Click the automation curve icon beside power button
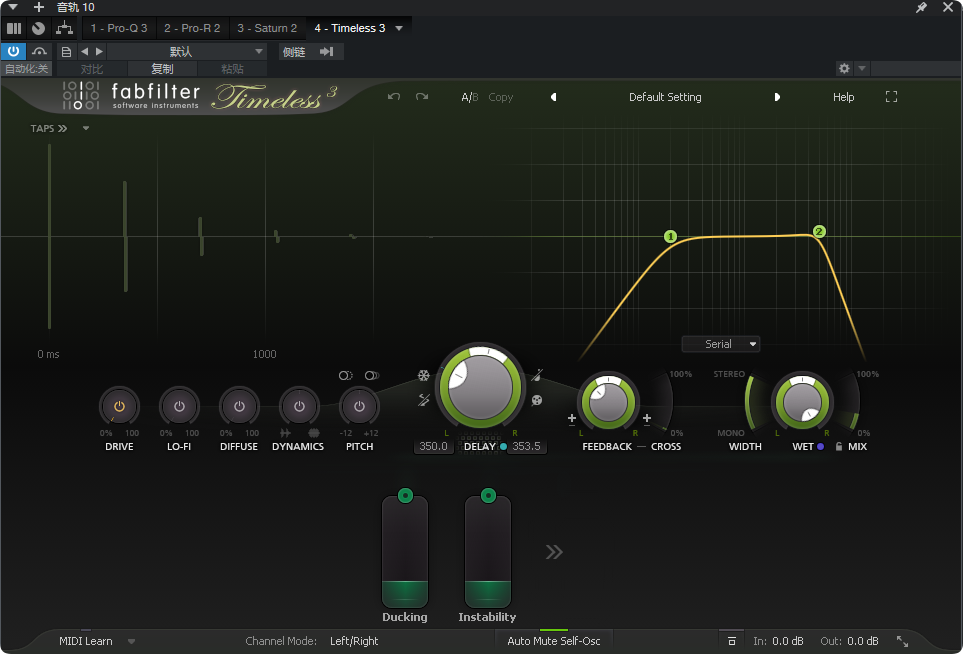 [x=39, y=52]
